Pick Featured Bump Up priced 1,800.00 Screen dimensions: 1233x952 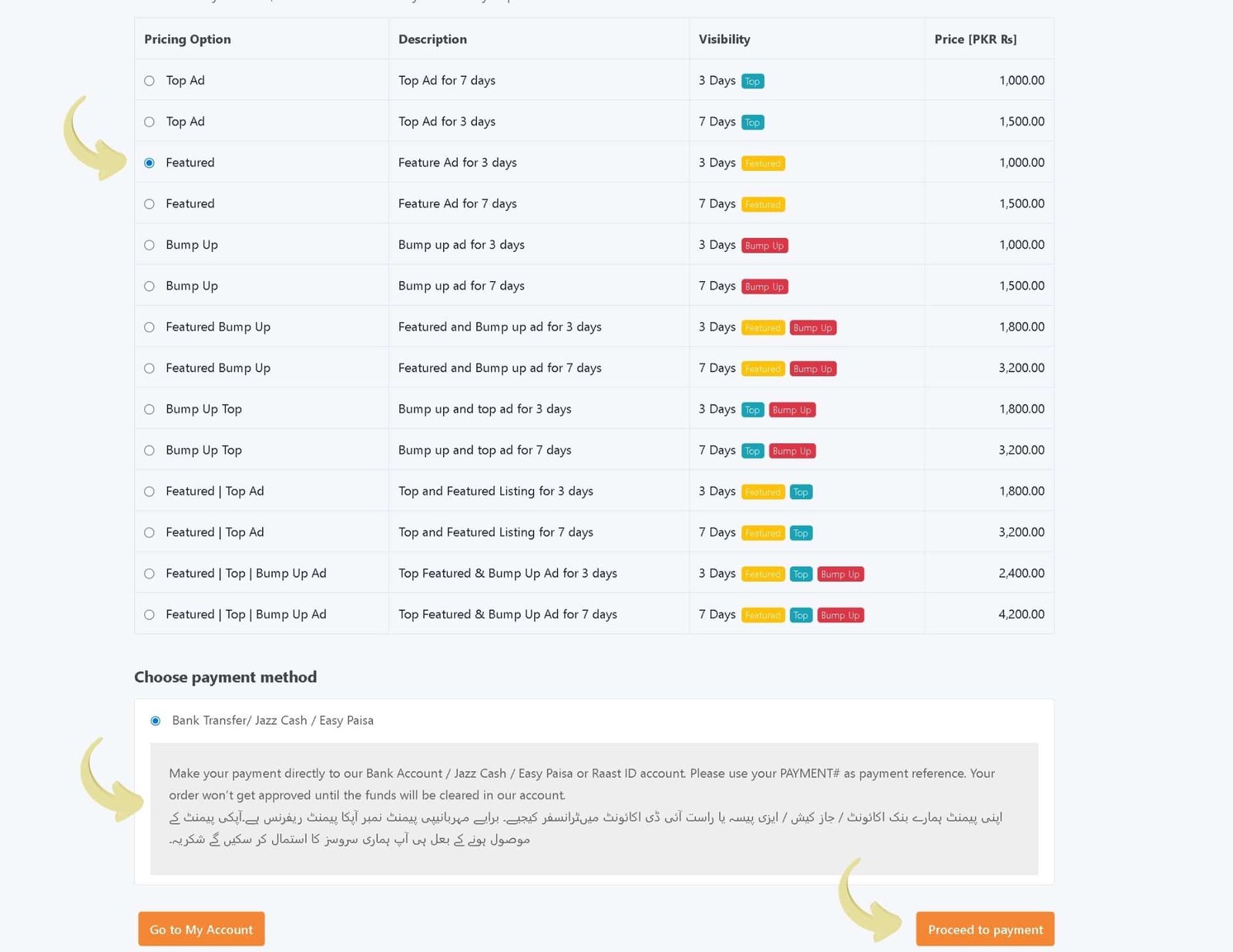click(x=150, y=327)
